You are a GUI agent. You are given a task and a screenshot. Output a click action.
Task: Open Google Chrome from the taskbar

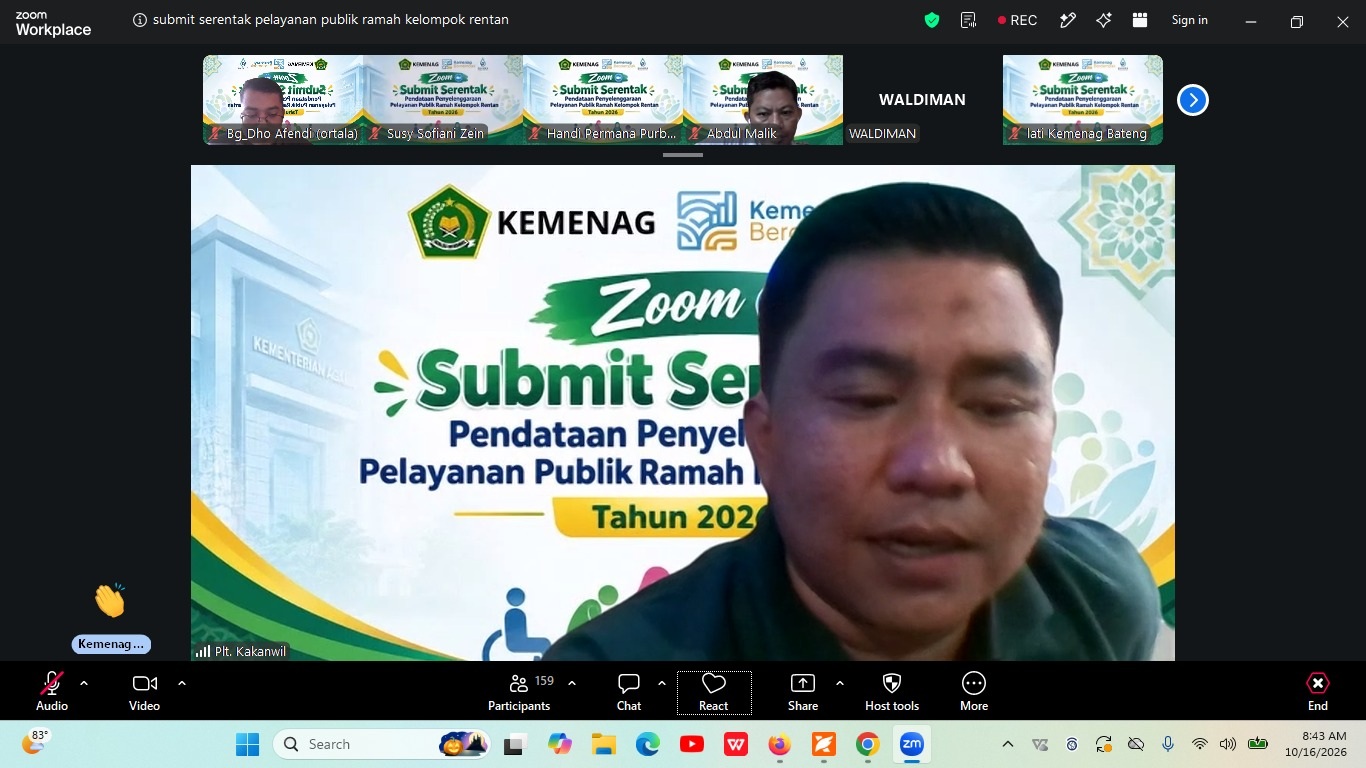tap(868, 744)
